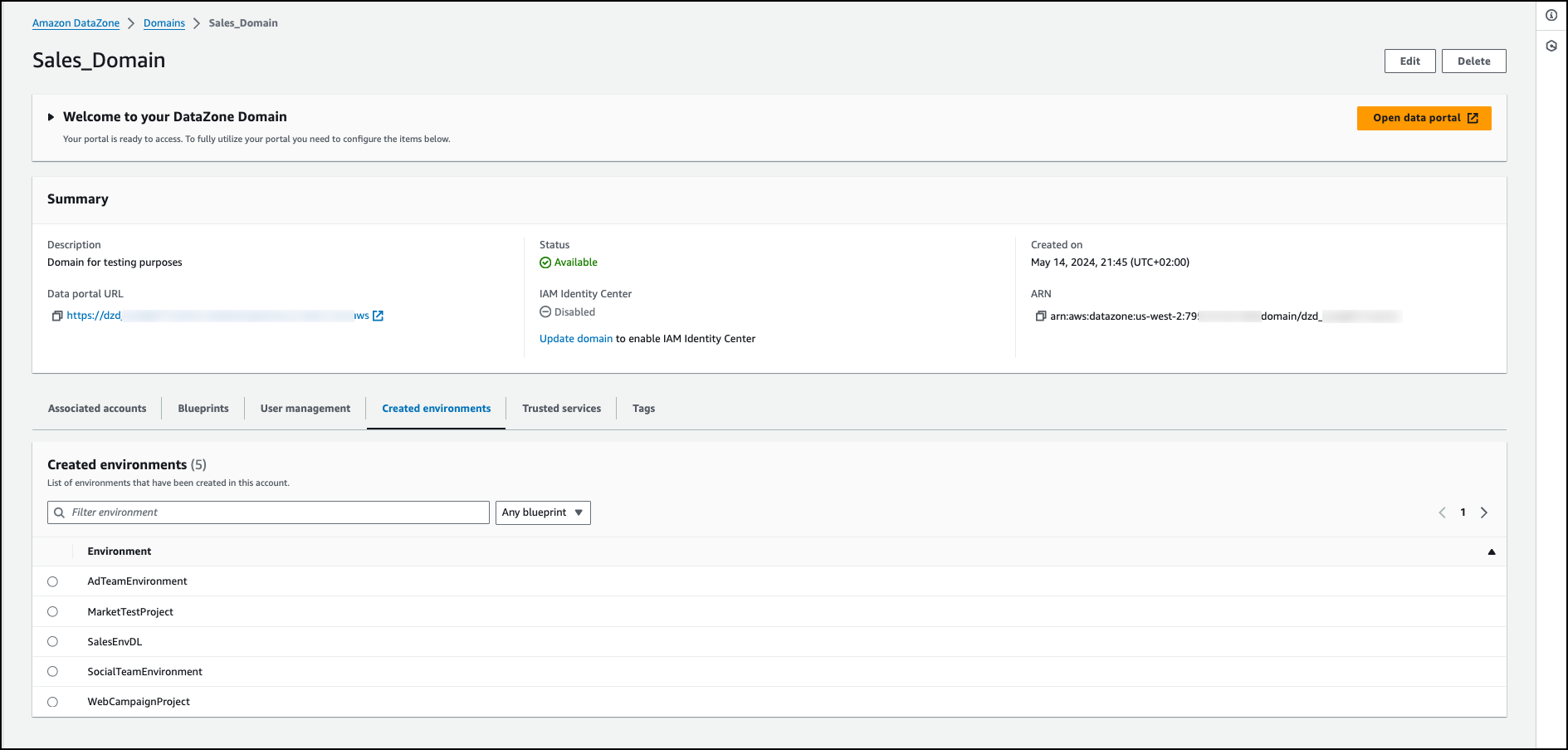1568x750 pixels.
Task: Click the info icon in right sidebar
Action: [x=1551, y=15]
